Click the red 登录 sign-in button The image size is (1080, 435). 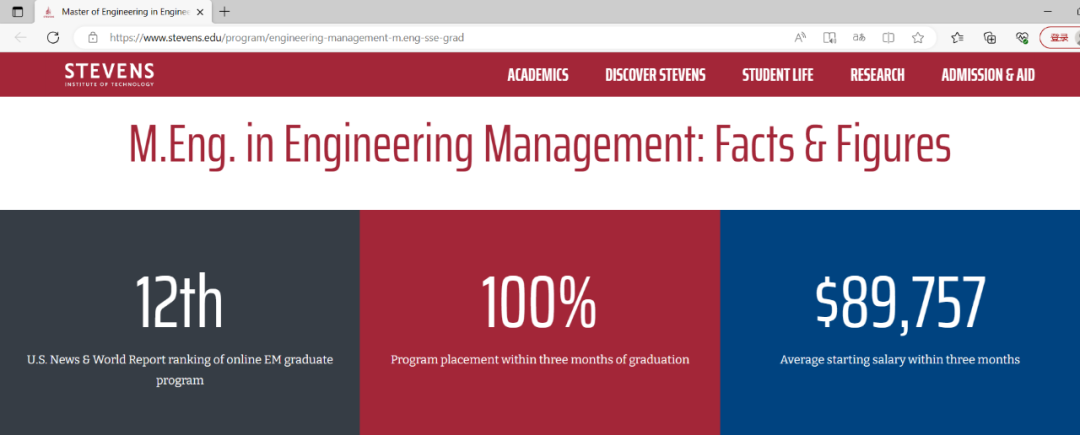(1059, 38)
